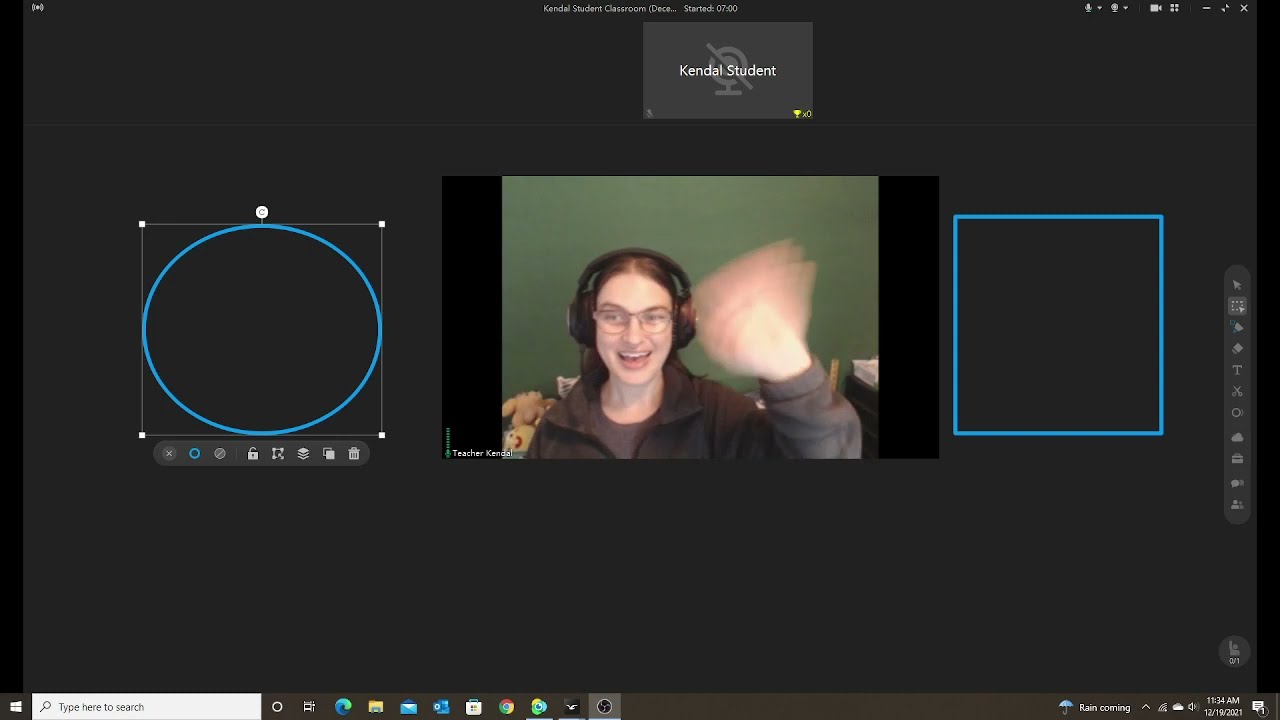Open File Explorer from taskbar
This screenshot has width=1280, height=720.
tap(376, 707)
